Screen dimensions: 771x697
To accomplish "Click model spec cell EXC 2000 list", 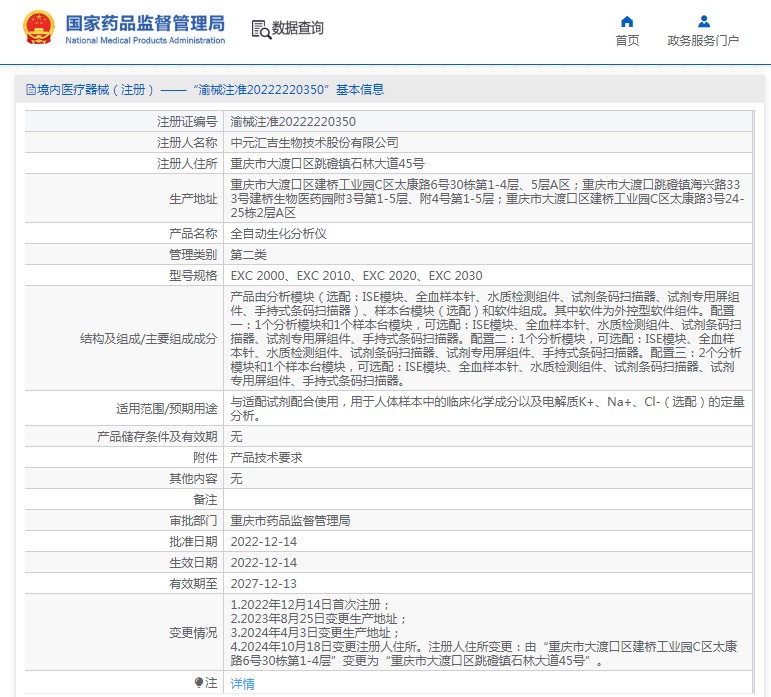I will click(356, 275).
